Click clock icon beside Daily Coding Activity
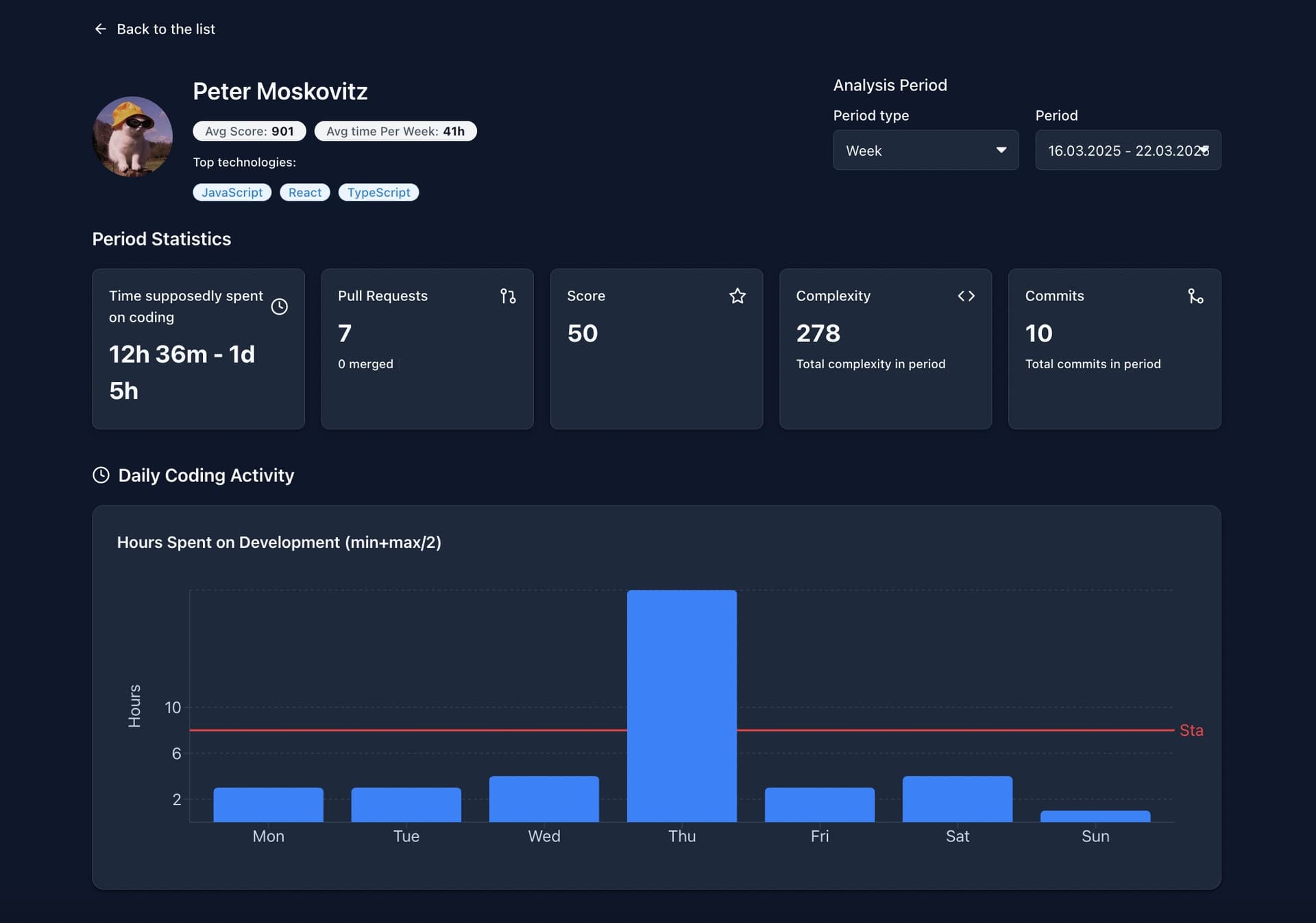The height and width of the screenshot is (923, 1316). (101, 475)
